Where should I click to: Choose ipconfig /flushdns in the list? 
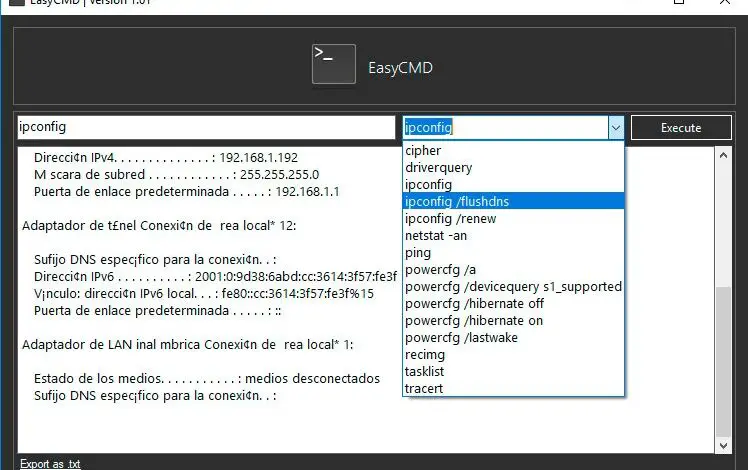click(x=513, y=201)
